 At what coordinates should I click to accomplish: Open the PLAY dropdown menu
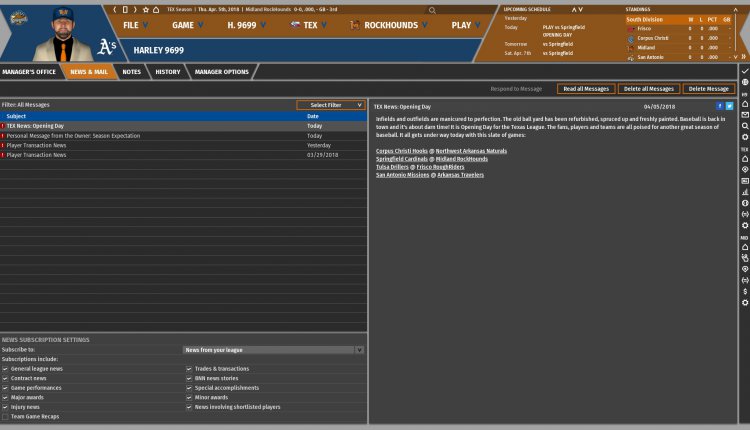coord(466,24)
